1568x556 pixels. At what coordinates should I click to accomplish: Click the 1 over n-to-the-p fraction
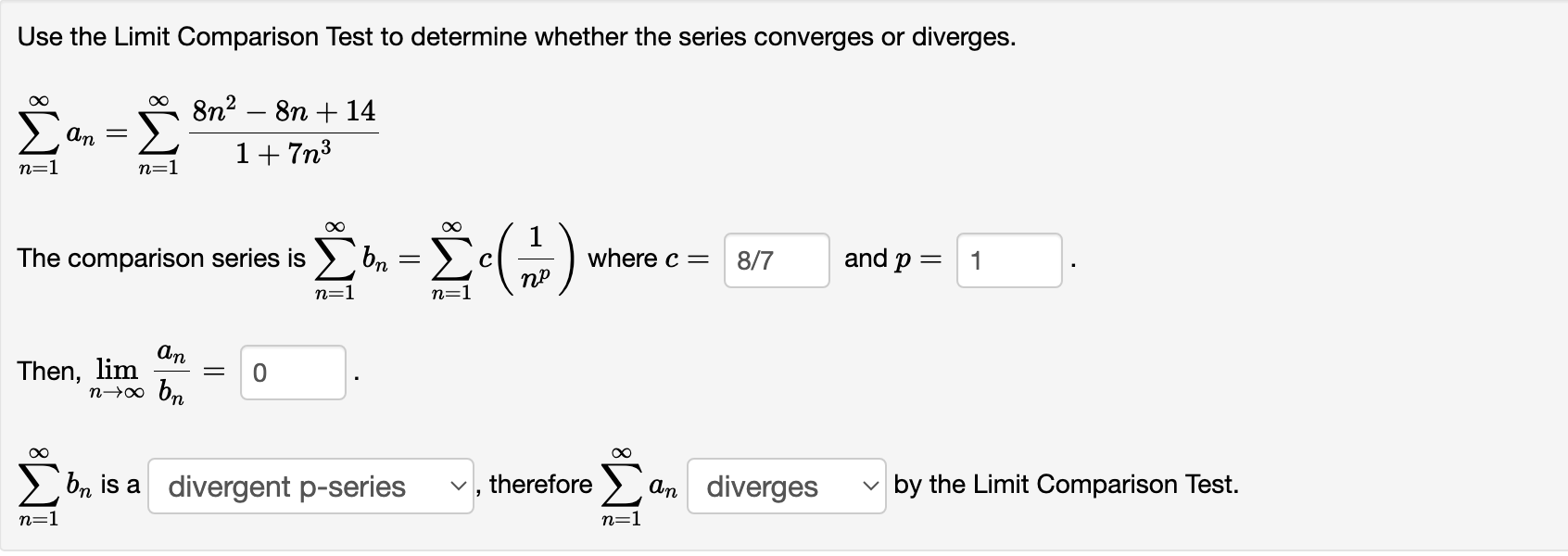point(537,258)
